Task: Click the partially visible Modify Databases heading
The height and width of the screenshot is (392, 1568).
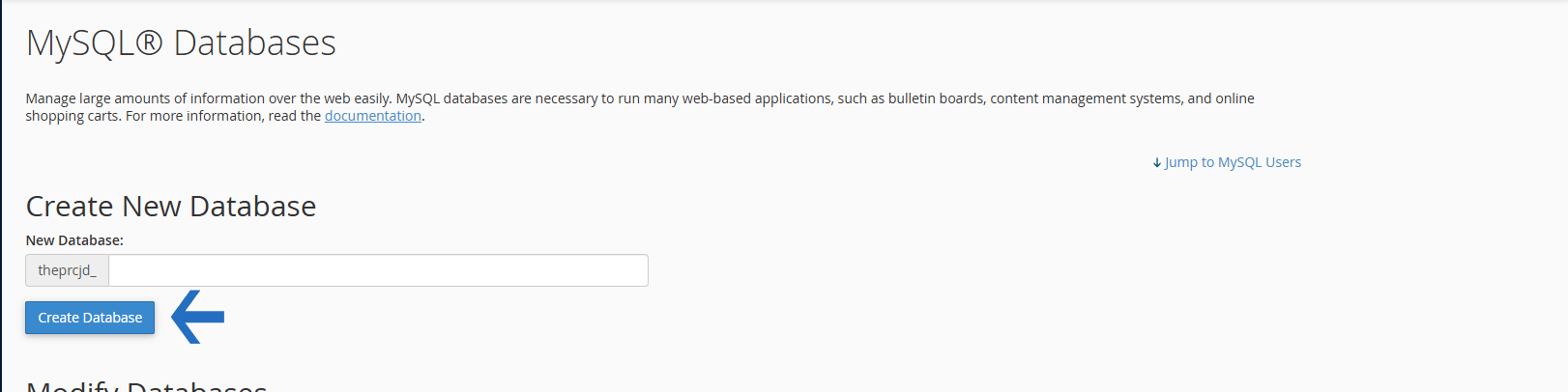Action: point(146,385)
